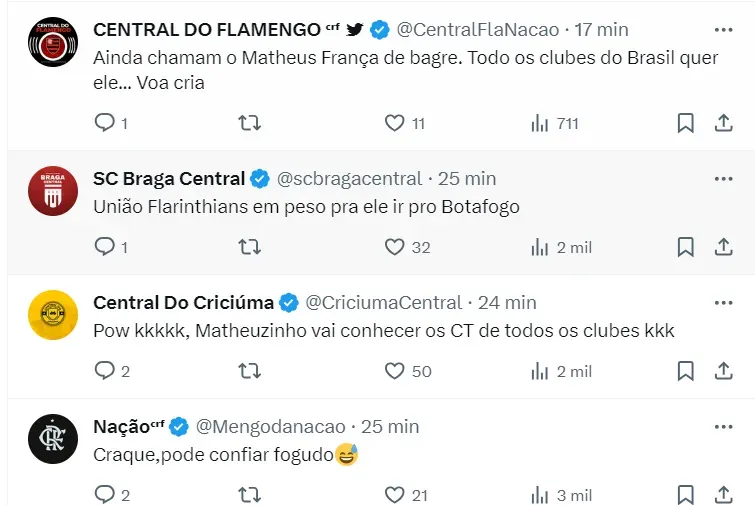
Task: View stats of the Central Do Criciúma tweet
Action: [x=541, y=371]
